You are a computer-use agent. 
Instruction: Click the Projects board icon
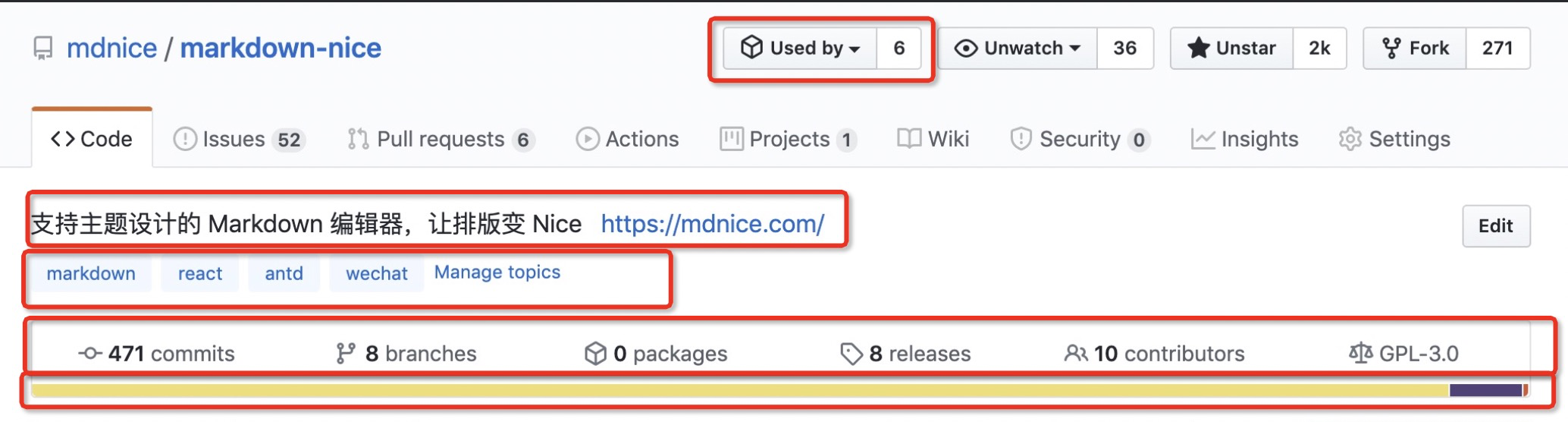click(x=732, y=139)
